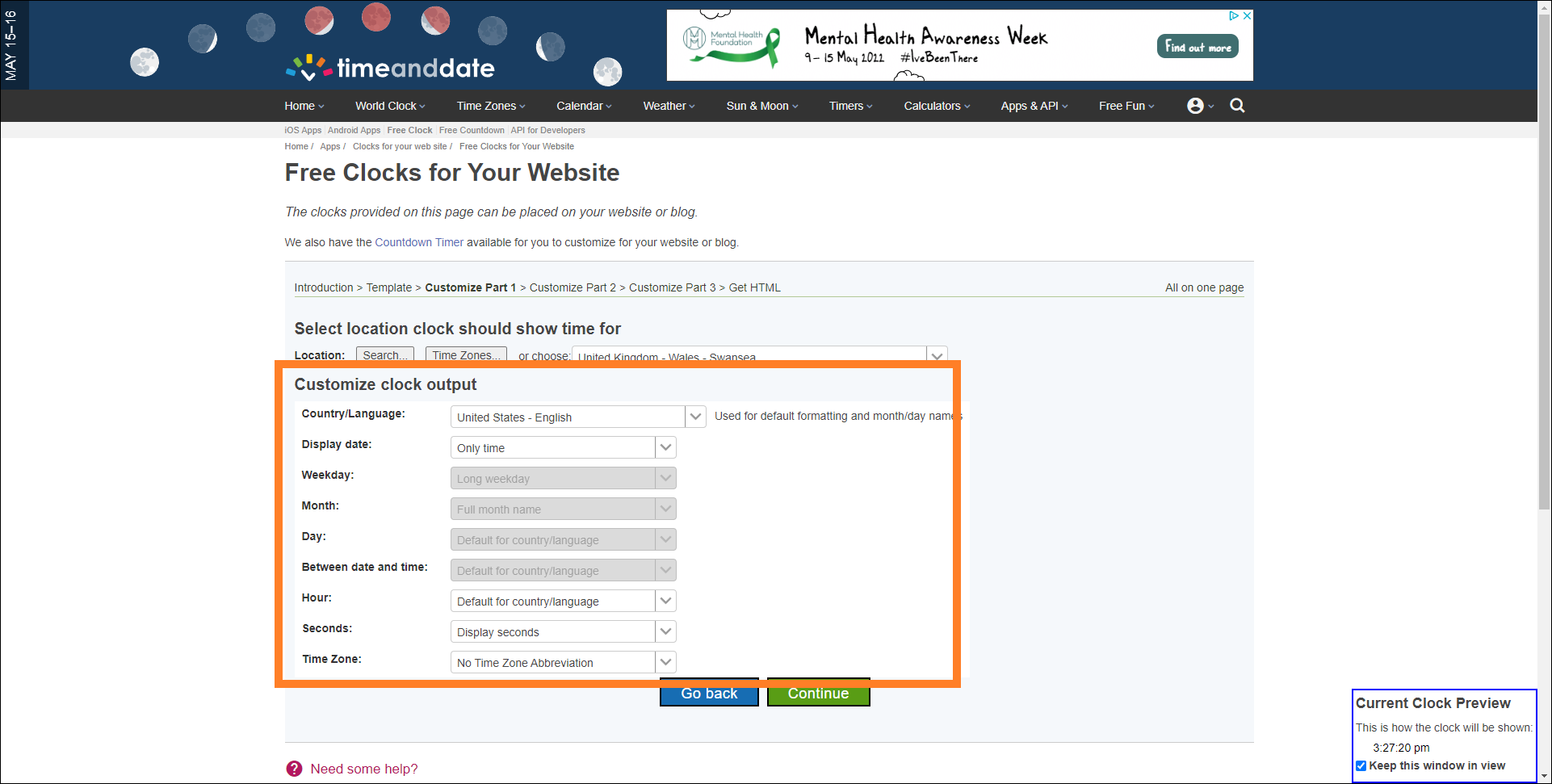This screenshot has width=1552, height=784.
Task: Open the Sun & Moon menu
Action: [761, 106]
